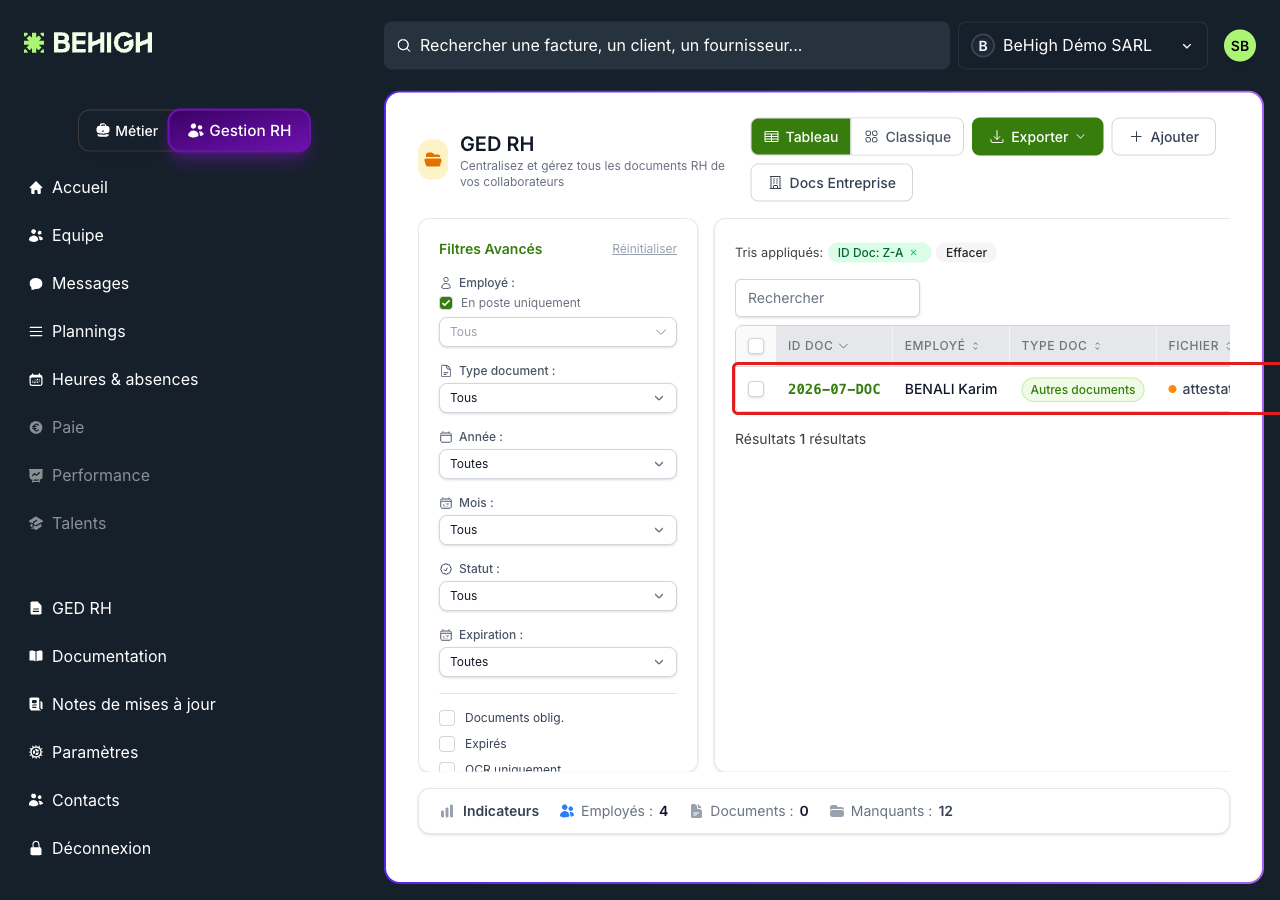Tick the select-all checkbox in table header
Image resolution: width=1280 pixels, height=900 pixels.
tap(756, 346)
